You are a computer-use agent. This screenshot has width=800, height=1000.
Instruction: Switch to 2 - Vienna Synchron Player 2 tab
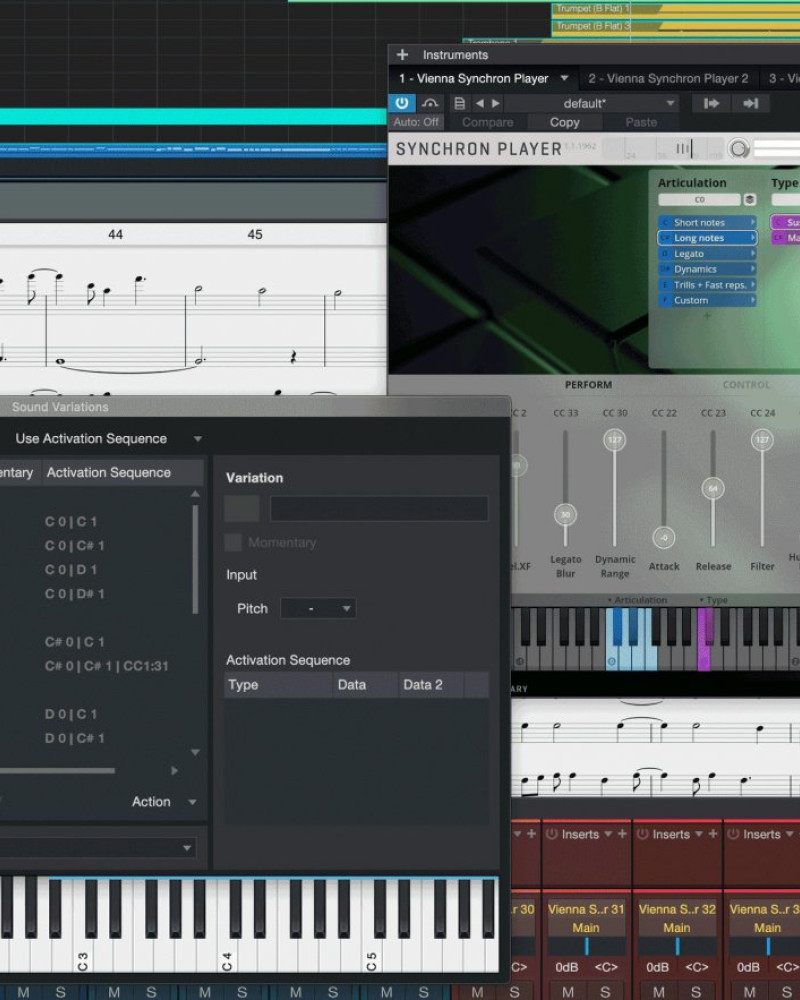668,78
